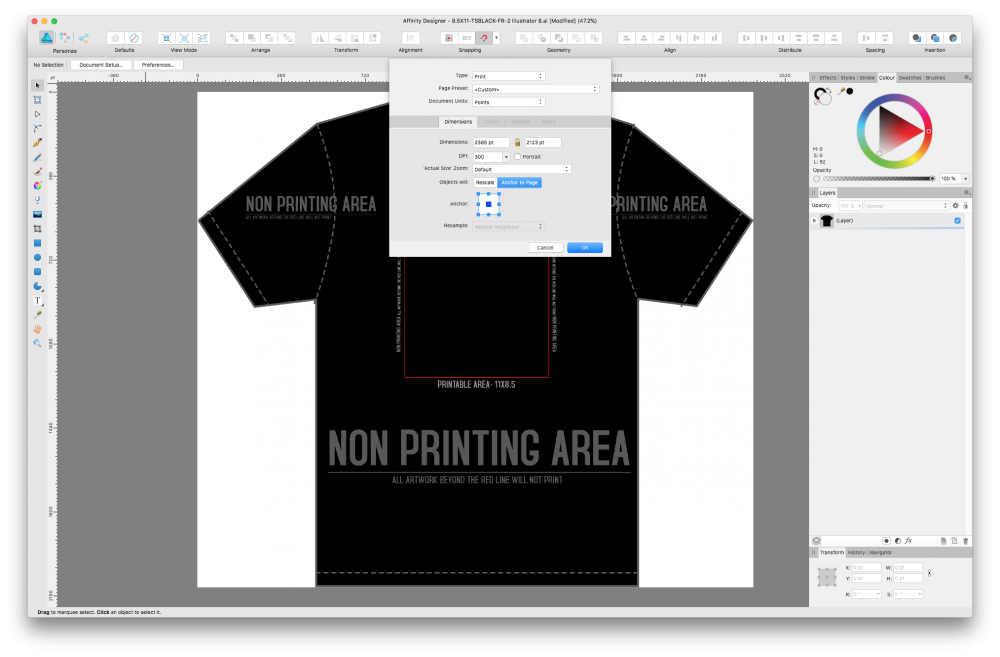Switch to the Brushes panel tab
Image resolution: width=1000 pixels, height=657 pixels.
click(936, 78)
